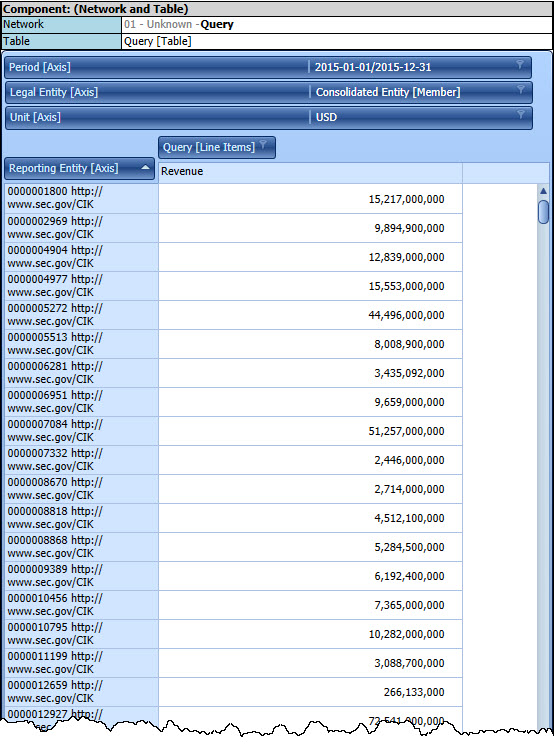Click the Legal Entity [Axis] label
Screen dimensions: 554x748
click(54, 92)
